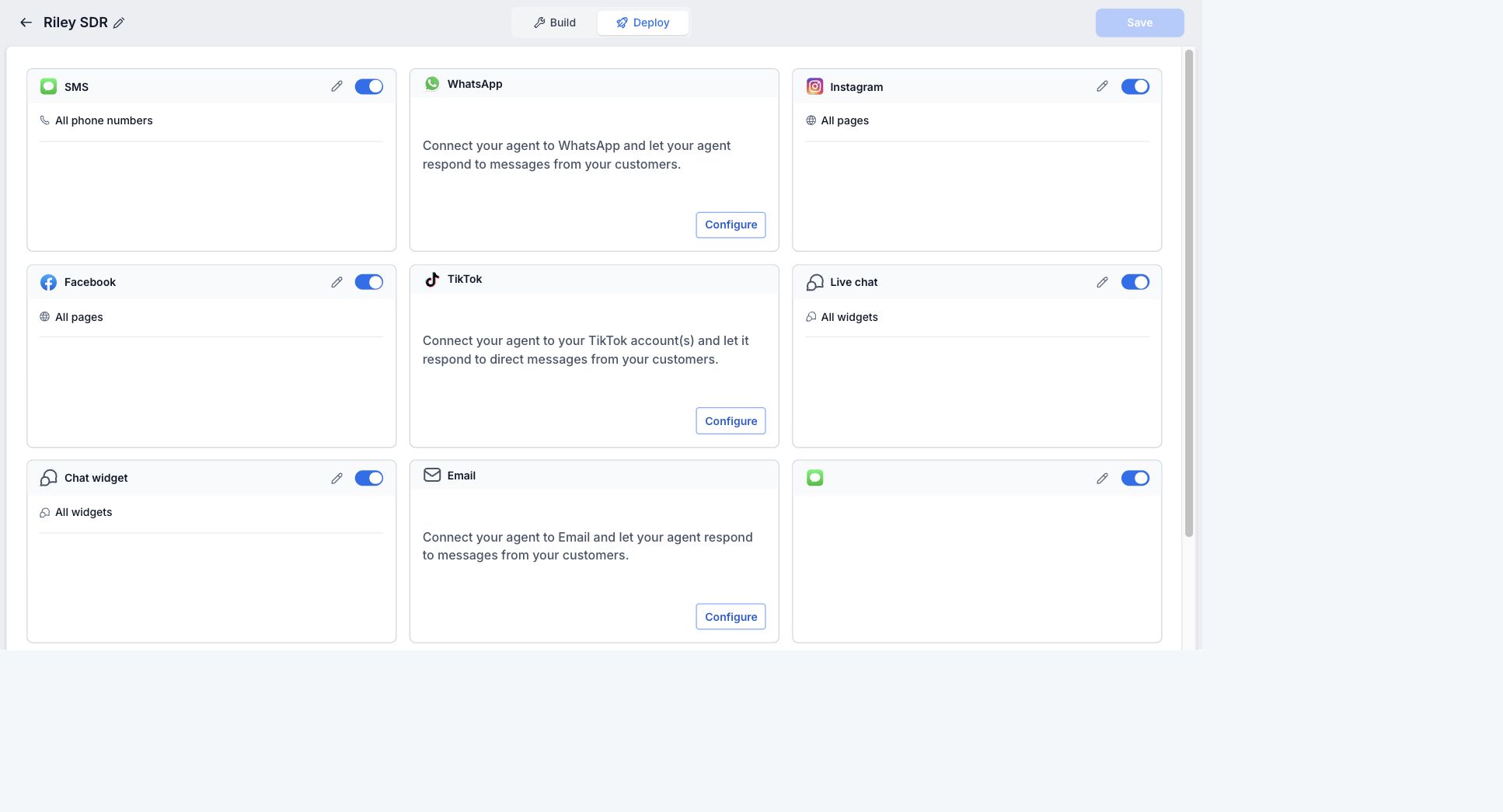
Task: Disable the Instagram channel toggle
Action: coord(1135,86)
